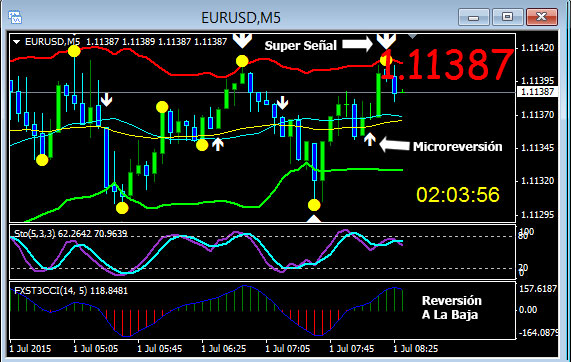
Task: Click the Reversión A La Baja text label
Action: tap(452, 307)
